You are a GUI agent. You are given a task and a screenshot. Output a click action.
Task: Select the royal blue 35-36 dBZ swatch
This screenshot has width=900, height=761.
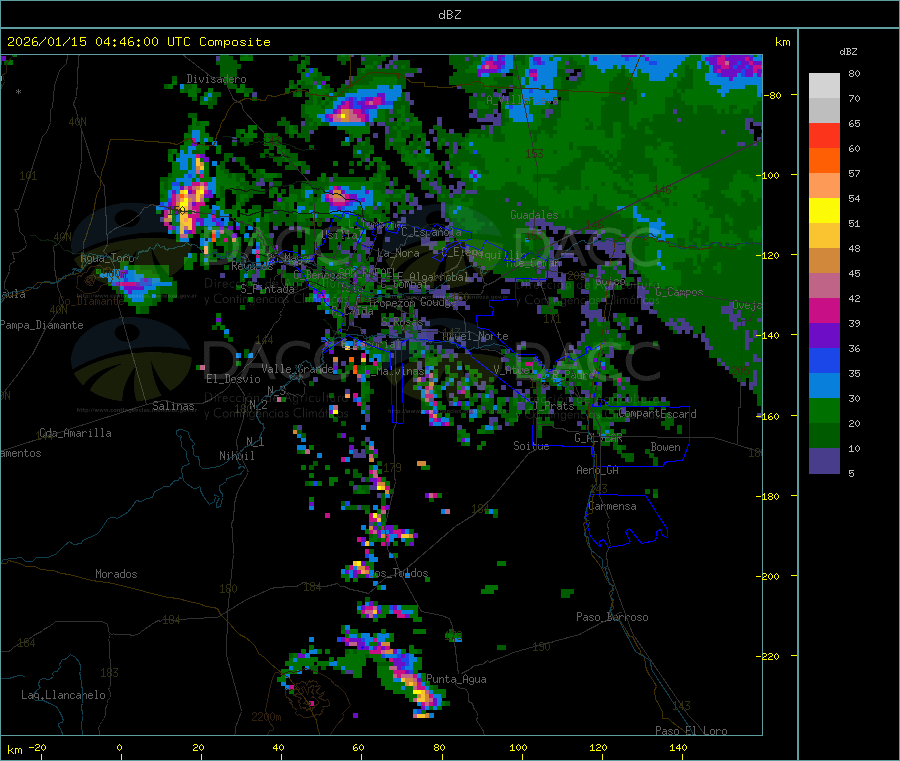[x=824, y=360]
